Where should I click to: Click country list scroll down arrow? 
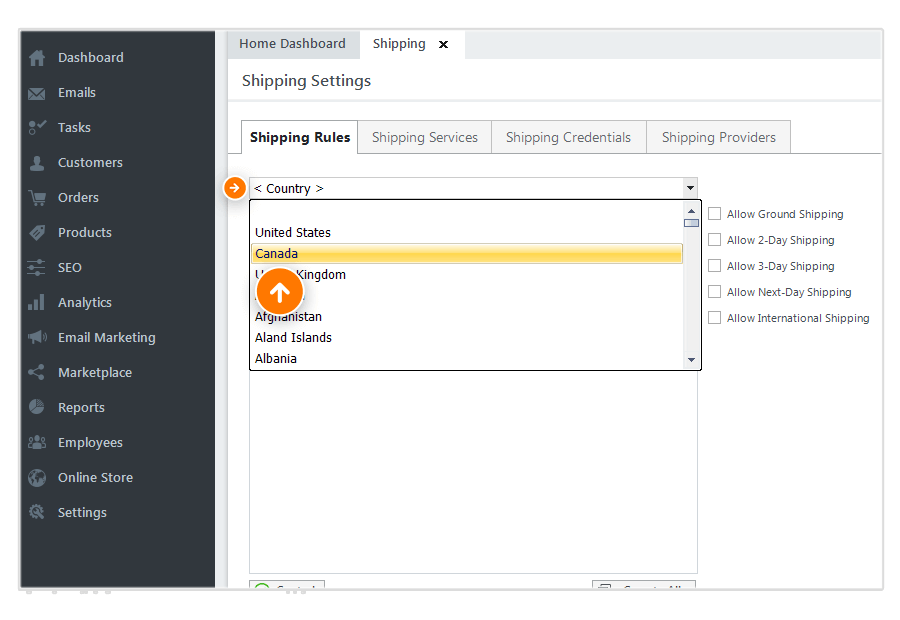[x=691, y=360]
